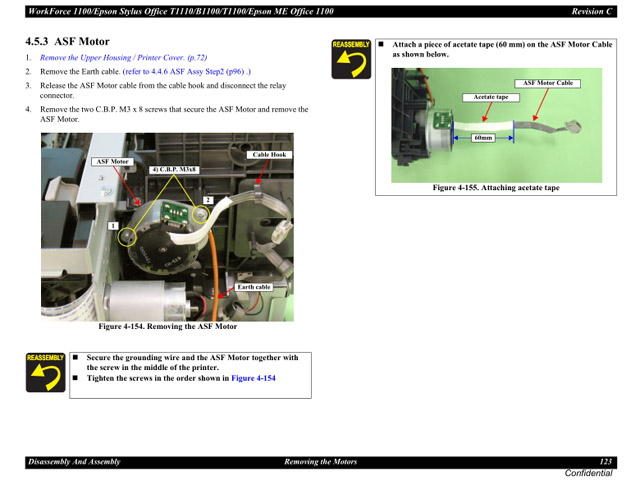Click page number 123 in the footer
This screenshot has width=640, height=480.
point(605,461)
